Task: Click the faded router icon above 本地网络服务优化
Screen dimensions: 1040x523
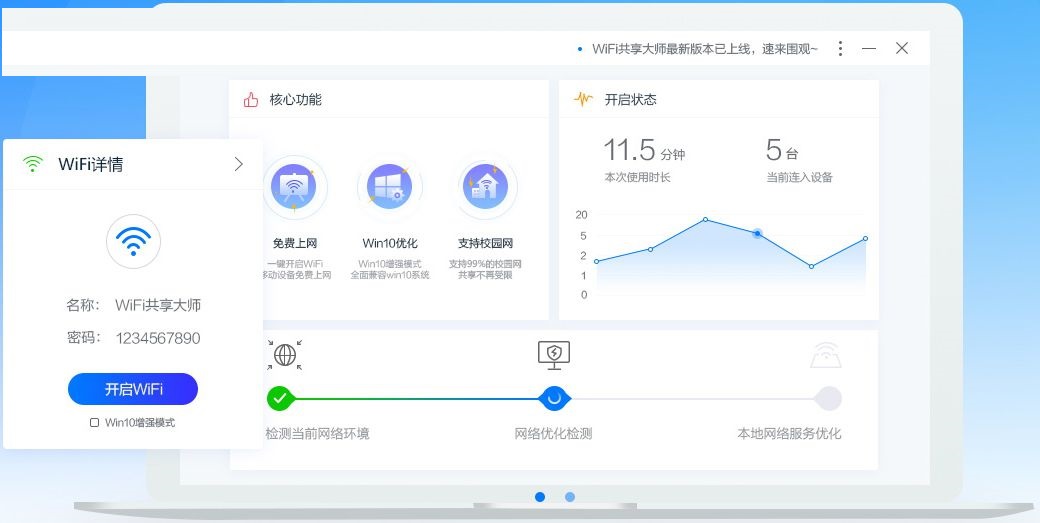Action: (826, 355)
